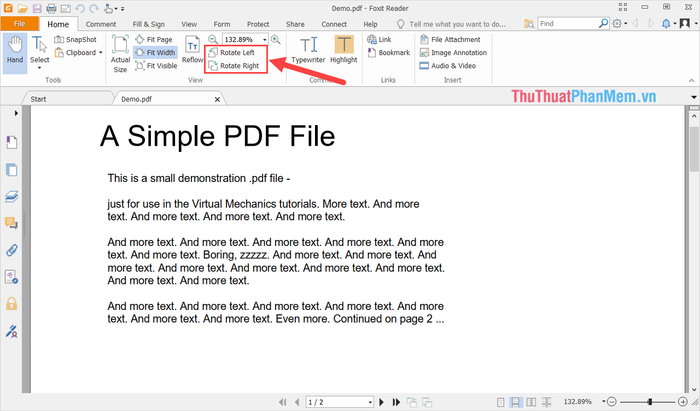Open the Connect ribbon tab
Viewport: 700px width, 411px height.
pos(334,24)
